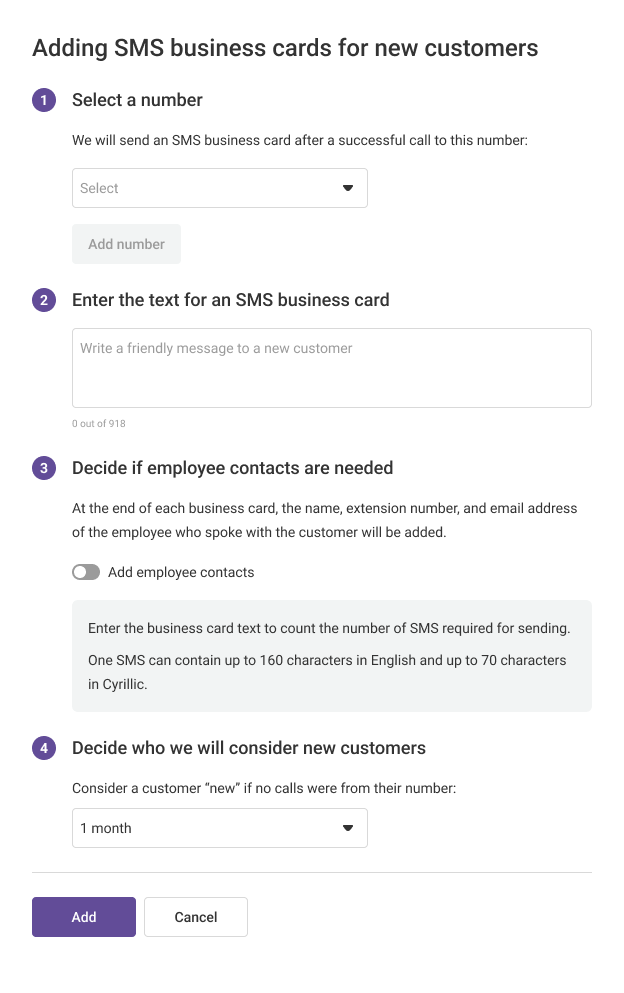Screen dimensions: 624x993
Task: Click the purple Add button
Action: [84, 917]
